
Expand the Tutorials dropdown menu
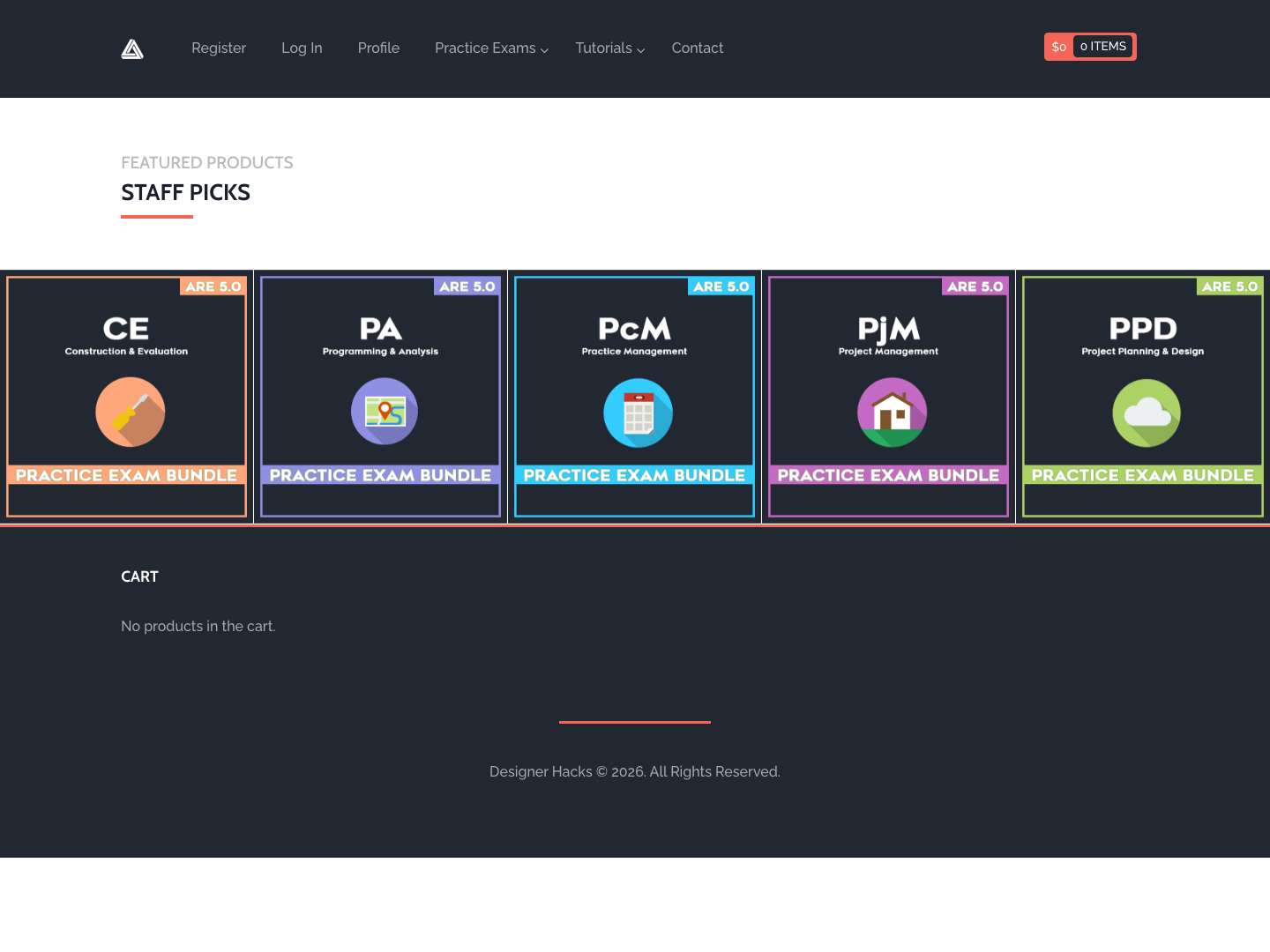click(603, 48)
